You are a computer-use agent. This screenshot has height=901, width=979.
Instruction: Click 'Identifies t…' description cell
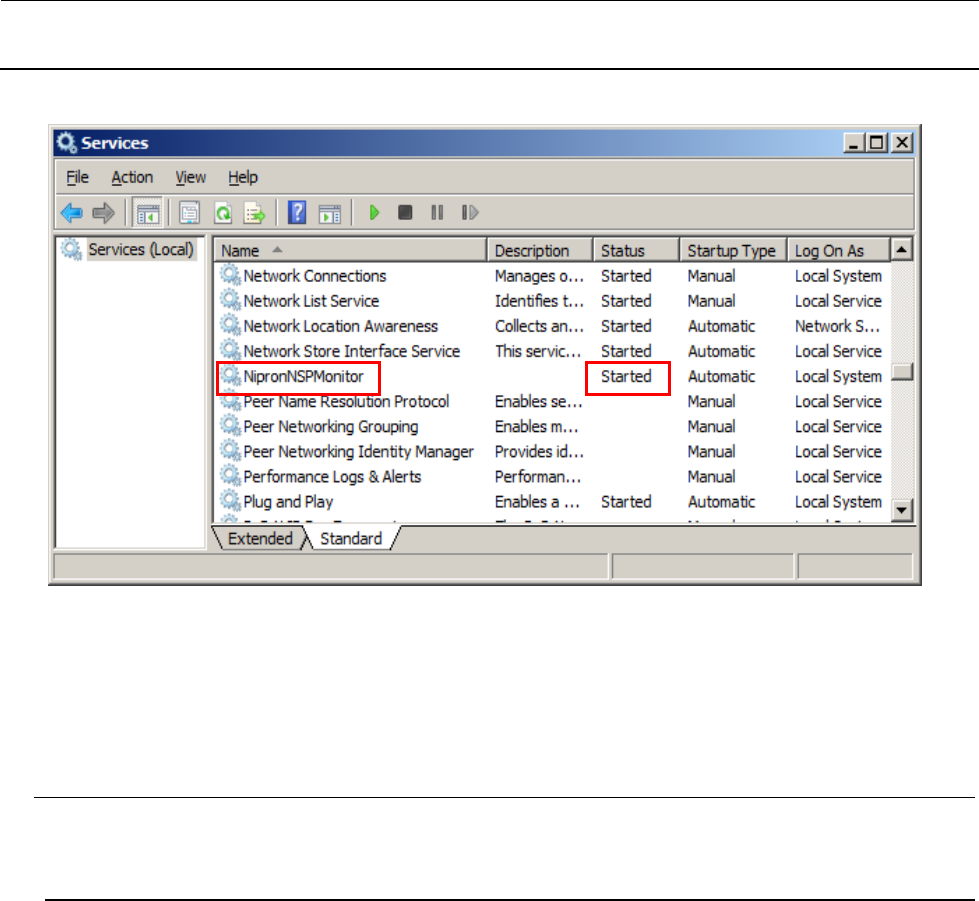539,301
